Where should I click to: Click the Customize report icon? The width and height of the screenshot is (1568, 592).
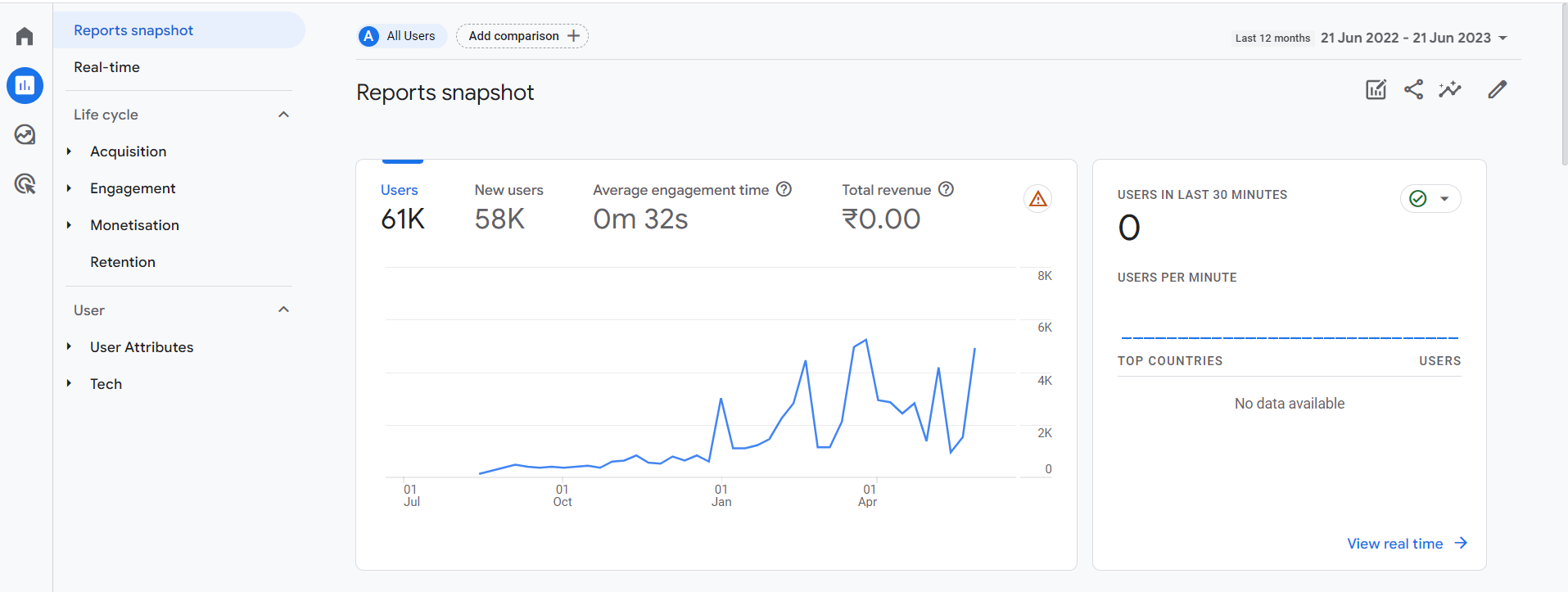point(1376,89)
